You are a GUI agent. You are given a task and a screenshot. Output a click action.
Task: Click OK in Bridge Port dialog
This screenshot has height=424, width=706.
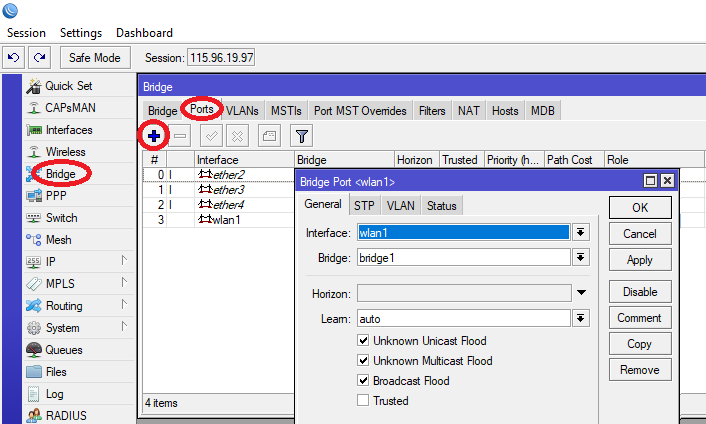(640, 207)
